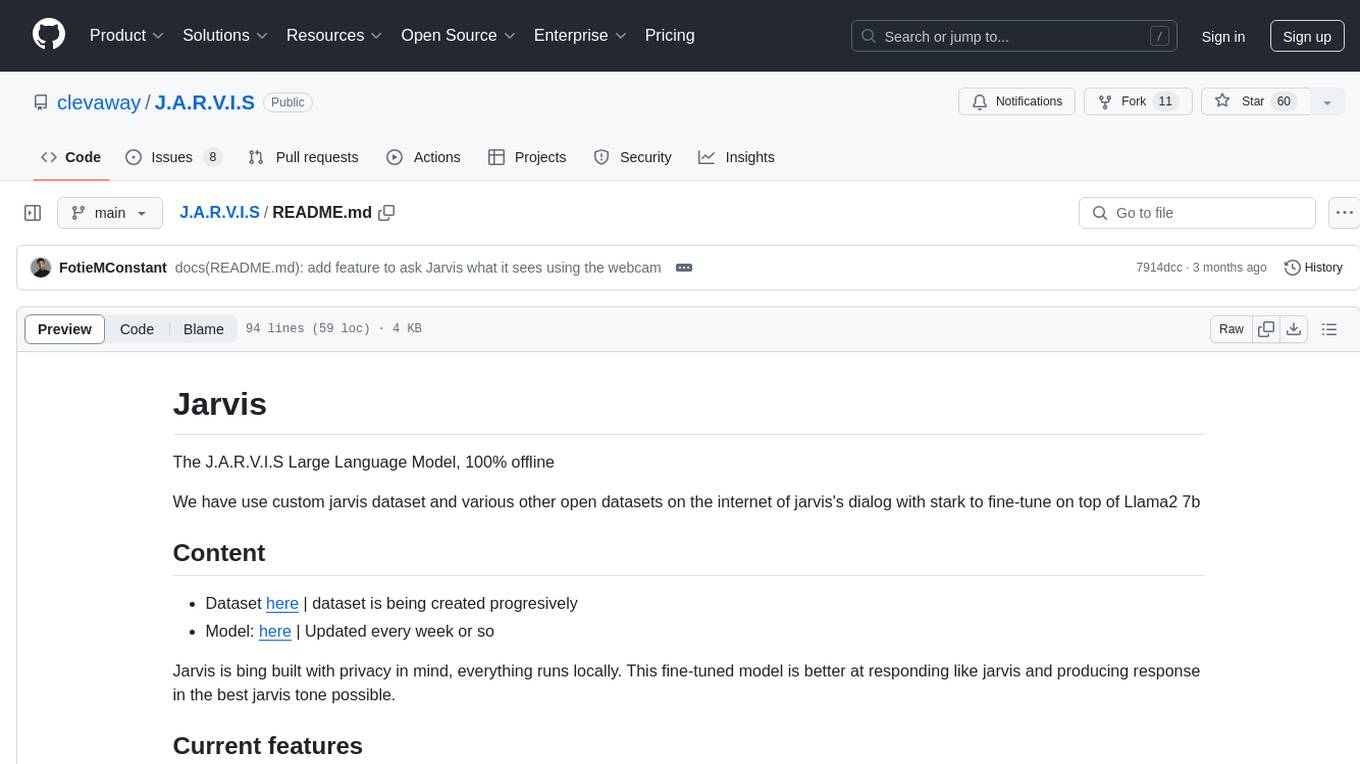View file History
The image size is (1360, 764).
1313,267
